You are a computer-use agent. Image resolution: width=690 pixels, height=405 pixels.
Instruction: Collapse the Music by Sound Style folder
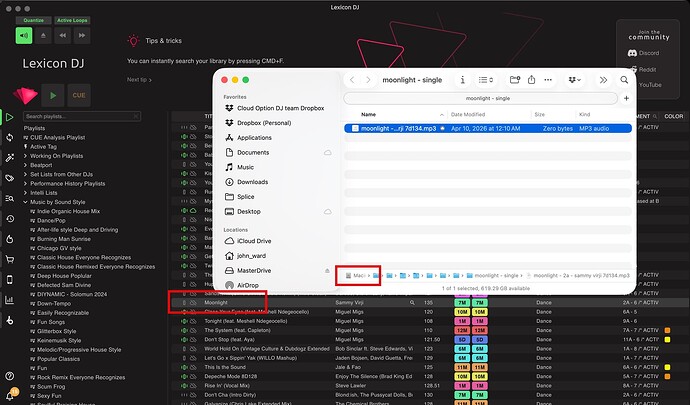pyautogui.click(x=26, y=202)
